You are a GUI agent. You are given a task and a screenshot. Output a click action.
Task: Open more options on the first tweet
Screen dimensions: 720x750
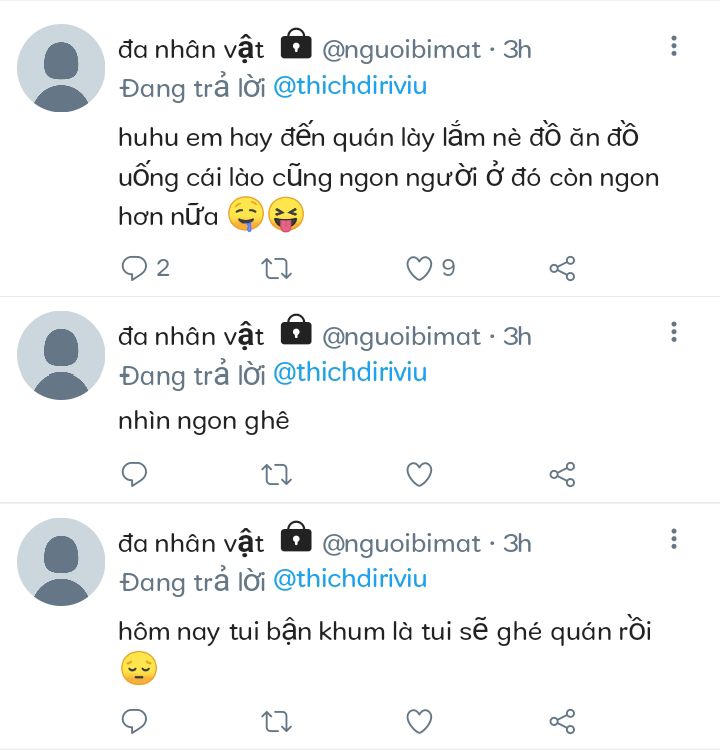[x=674, y=46]
